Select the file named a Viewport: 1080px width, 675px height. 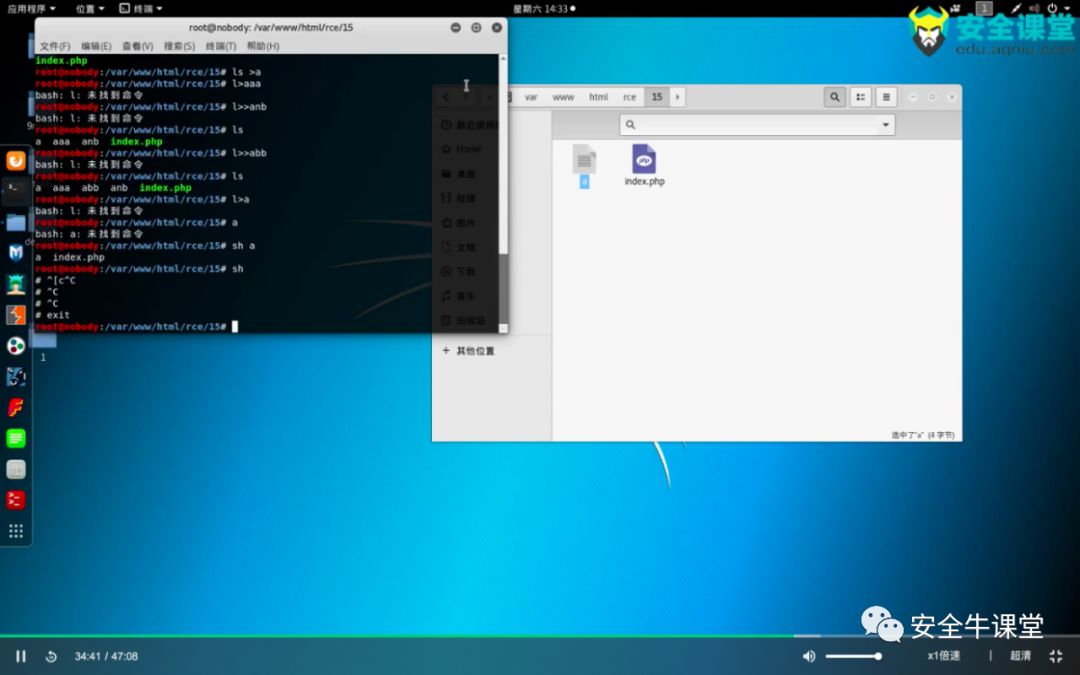pyautogui.click(x=584, y=166)
